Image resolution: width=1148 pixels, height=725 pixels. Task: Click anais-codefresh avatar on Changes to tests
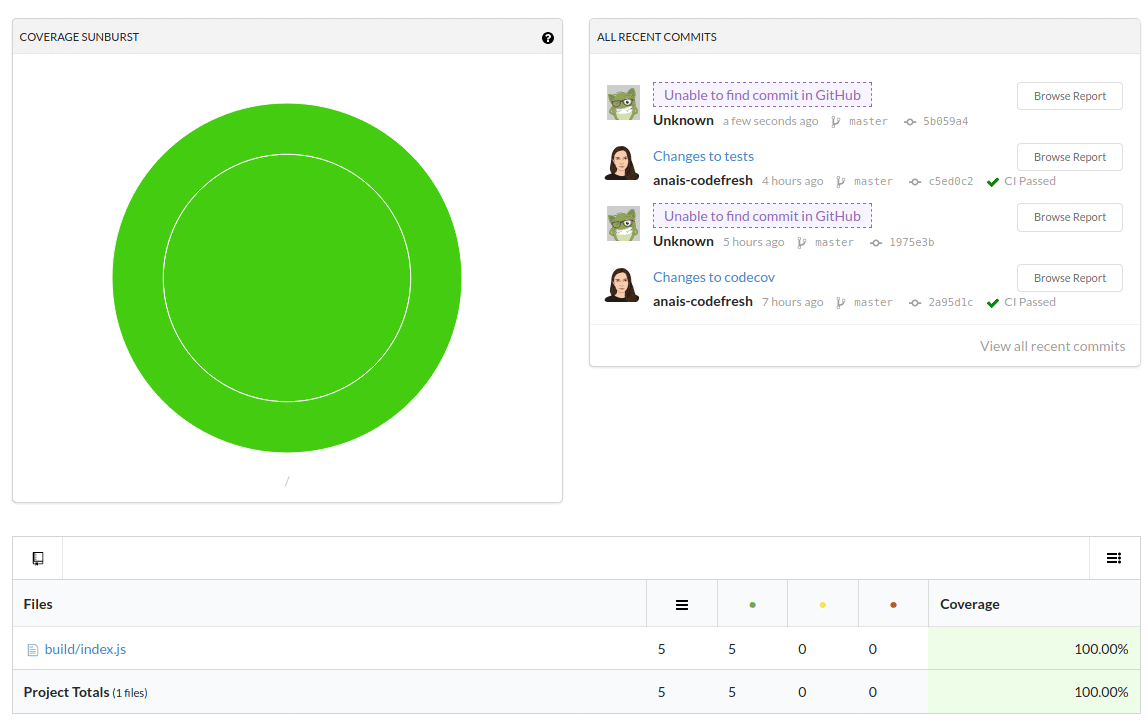(622, 163)
